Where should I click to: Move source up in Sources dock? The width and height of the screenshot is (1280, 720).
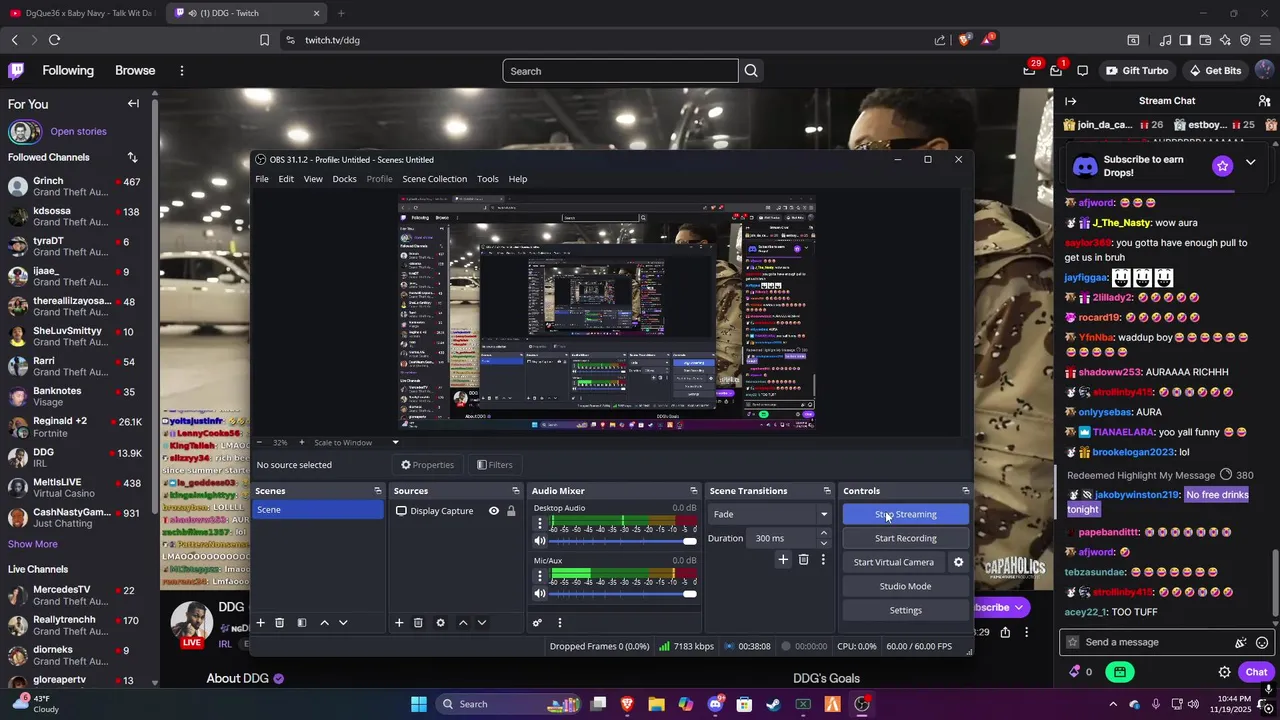point(463,622)
